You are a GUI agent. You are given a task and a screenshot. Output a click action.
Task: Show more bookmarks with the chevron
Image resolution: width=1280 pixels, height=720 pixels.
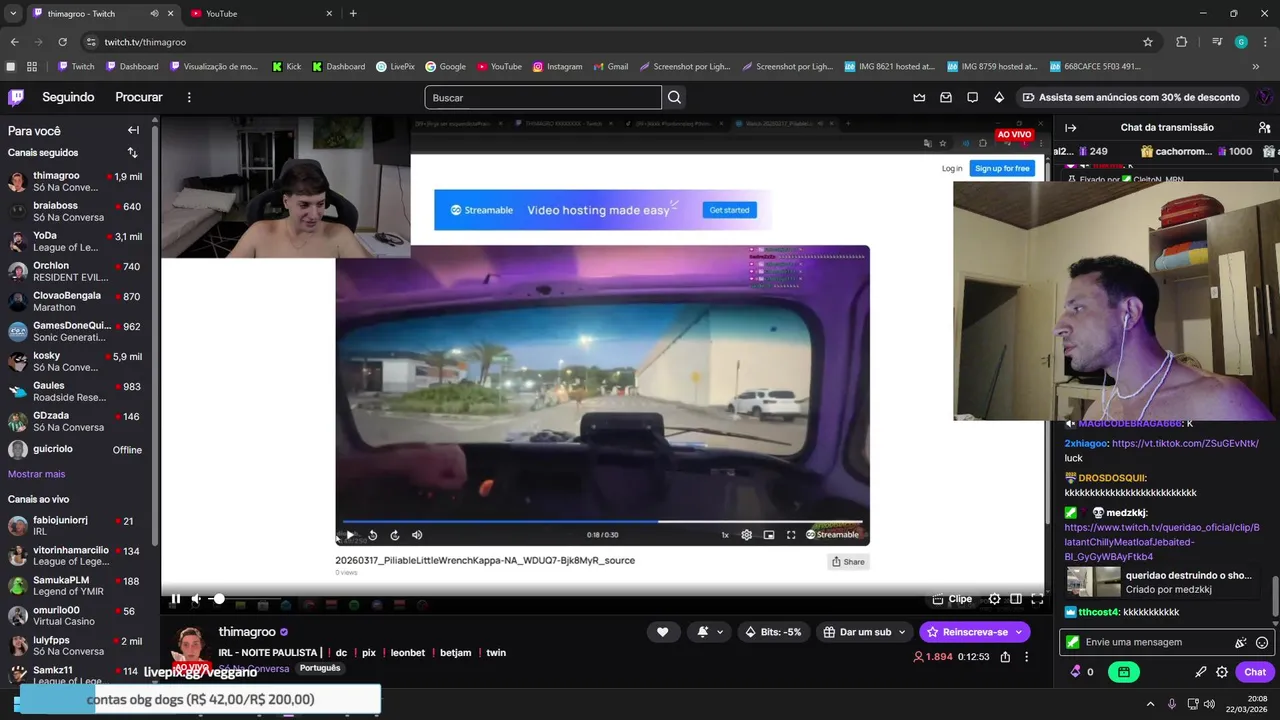point(1256,67)
